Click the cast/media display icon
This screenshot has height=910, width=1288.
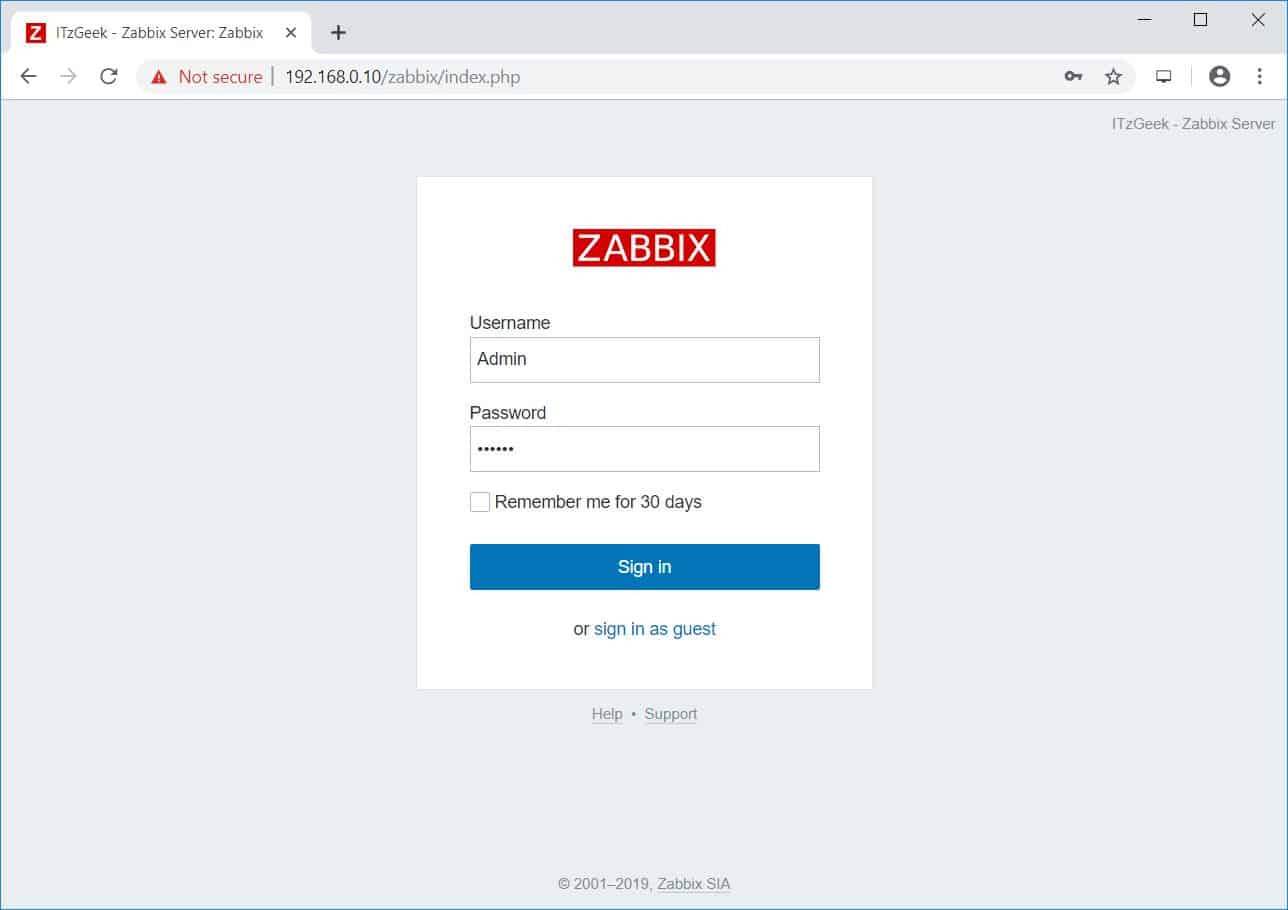[x=1164, y=76]
